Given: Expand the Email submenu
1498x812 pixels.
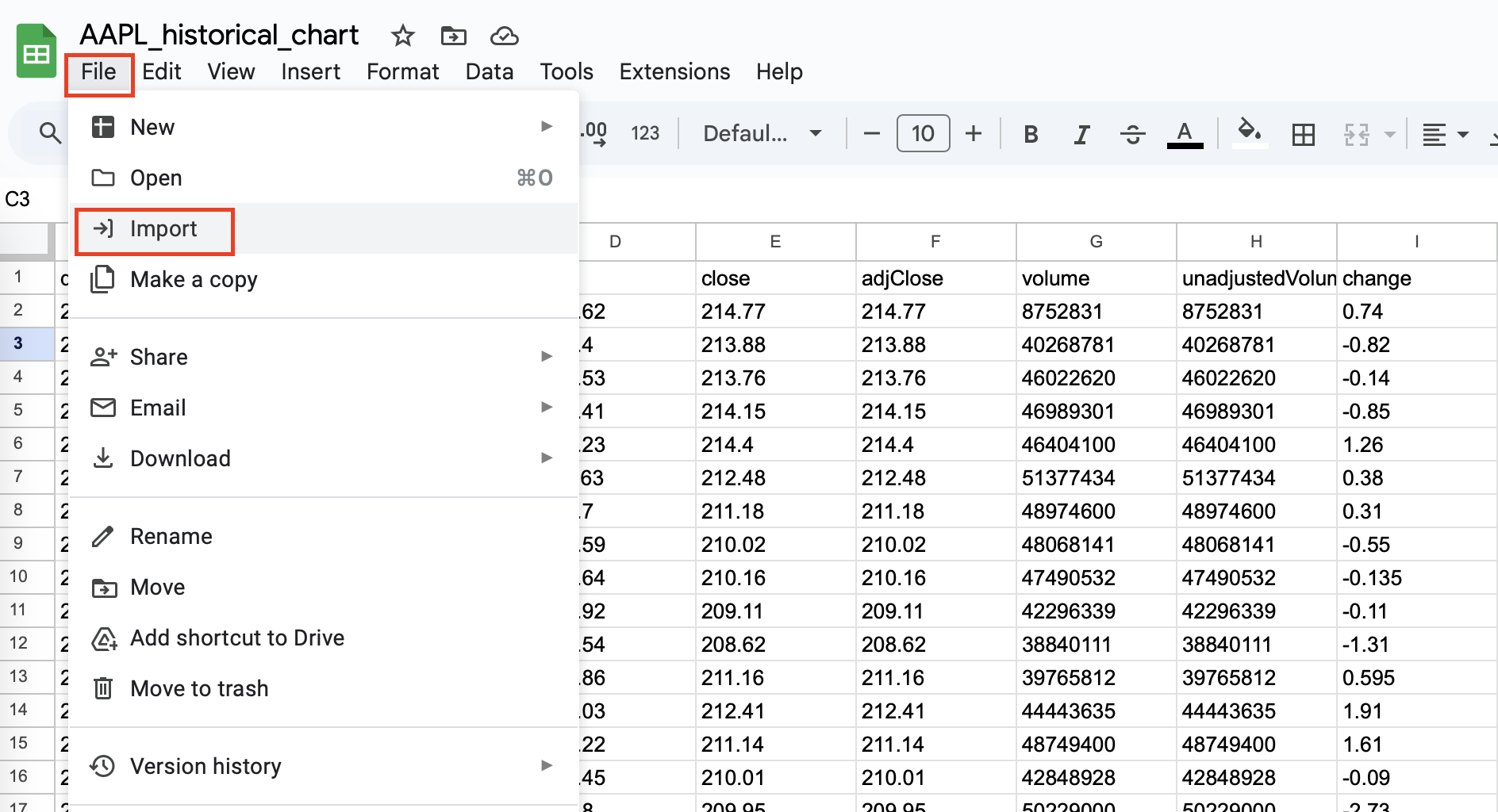Looking at the screenshot, I should click(324, 408).
